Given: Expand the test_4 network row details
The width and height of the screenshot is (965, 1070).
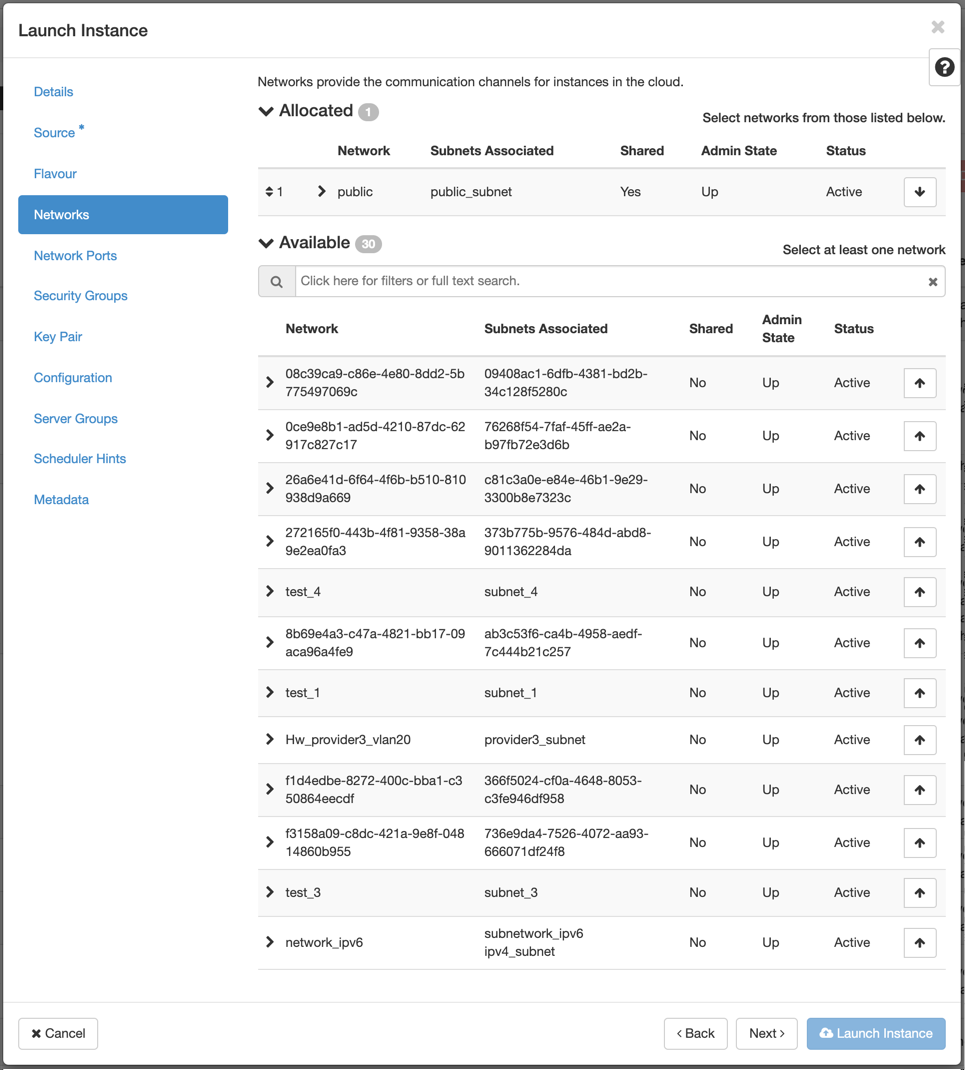Looking at the screenshot, I should (270, 592).
